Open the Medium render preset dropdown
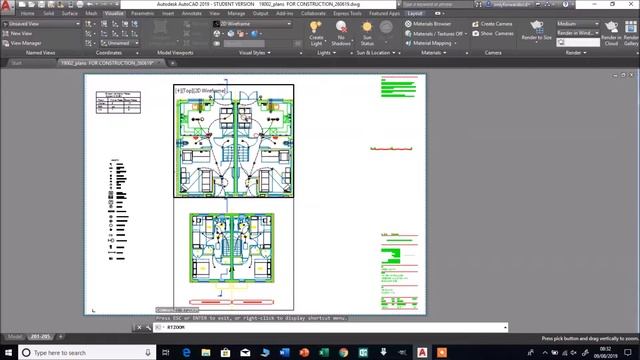640x360 pixels. (x=577, y=24)
